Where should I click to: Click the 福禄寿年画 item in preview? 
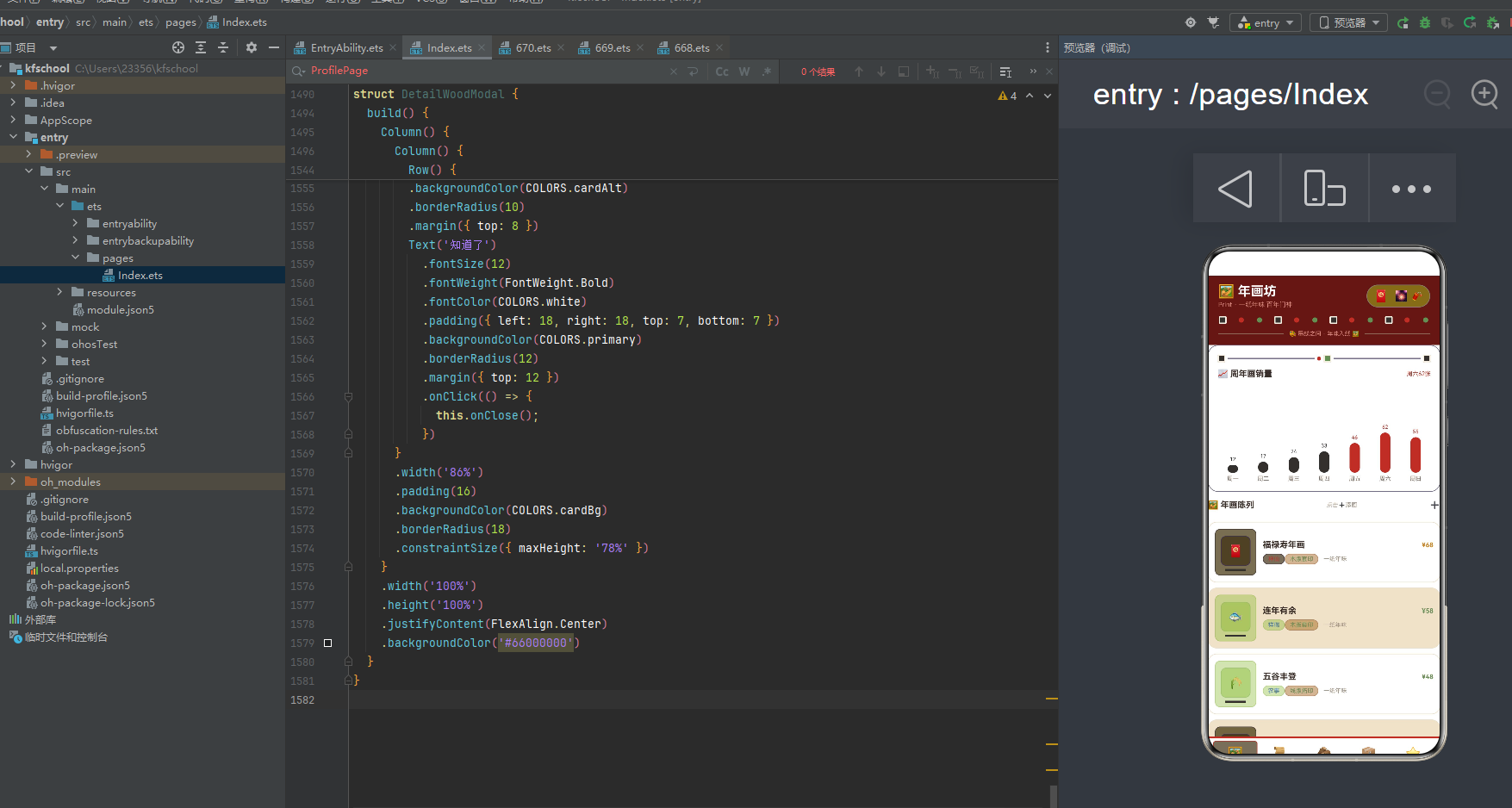click(x=1324, y=552)
